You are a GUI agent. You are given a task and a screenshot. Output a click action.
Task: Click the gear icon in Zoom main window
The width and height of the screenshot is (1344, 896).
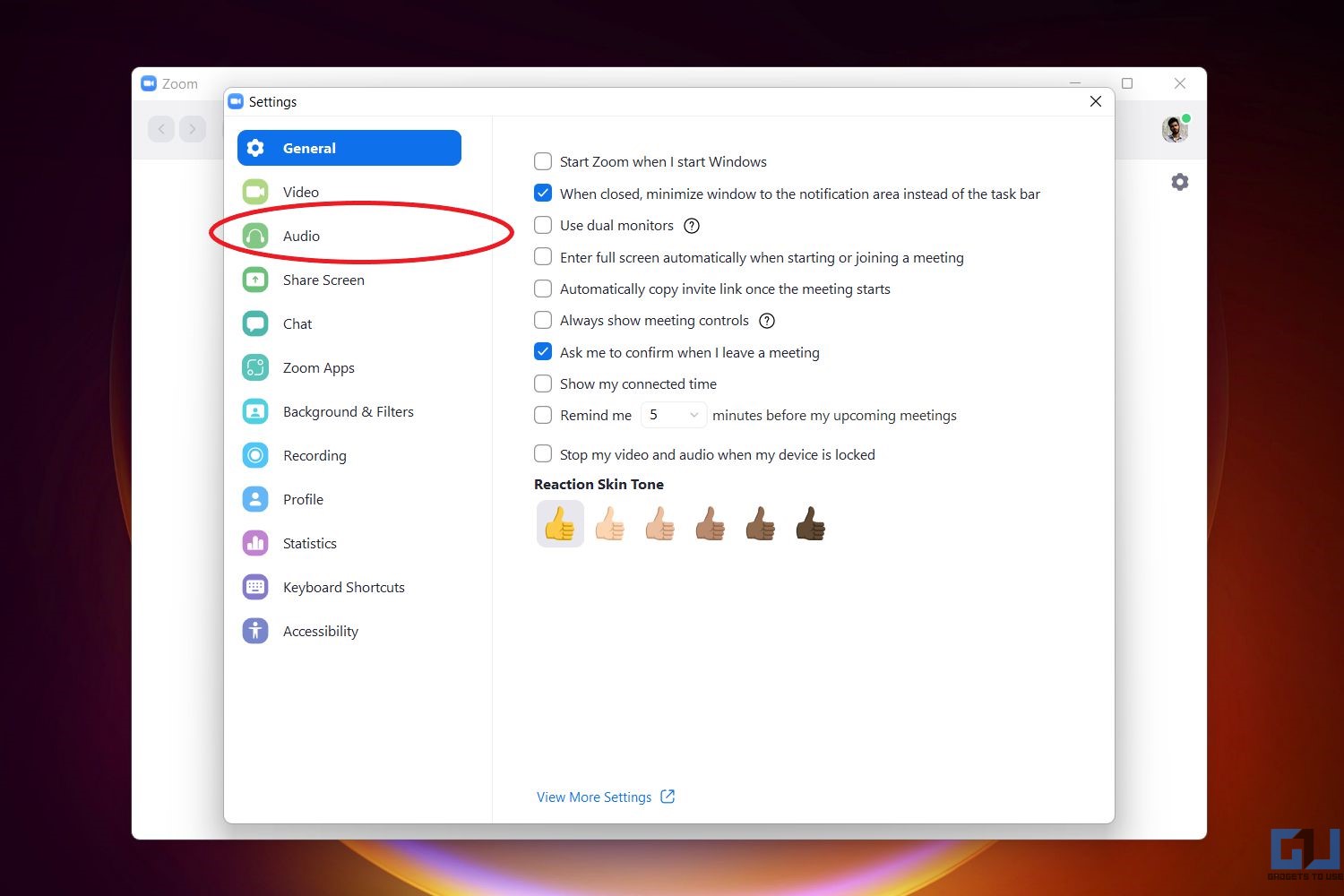coord(1180,182)
